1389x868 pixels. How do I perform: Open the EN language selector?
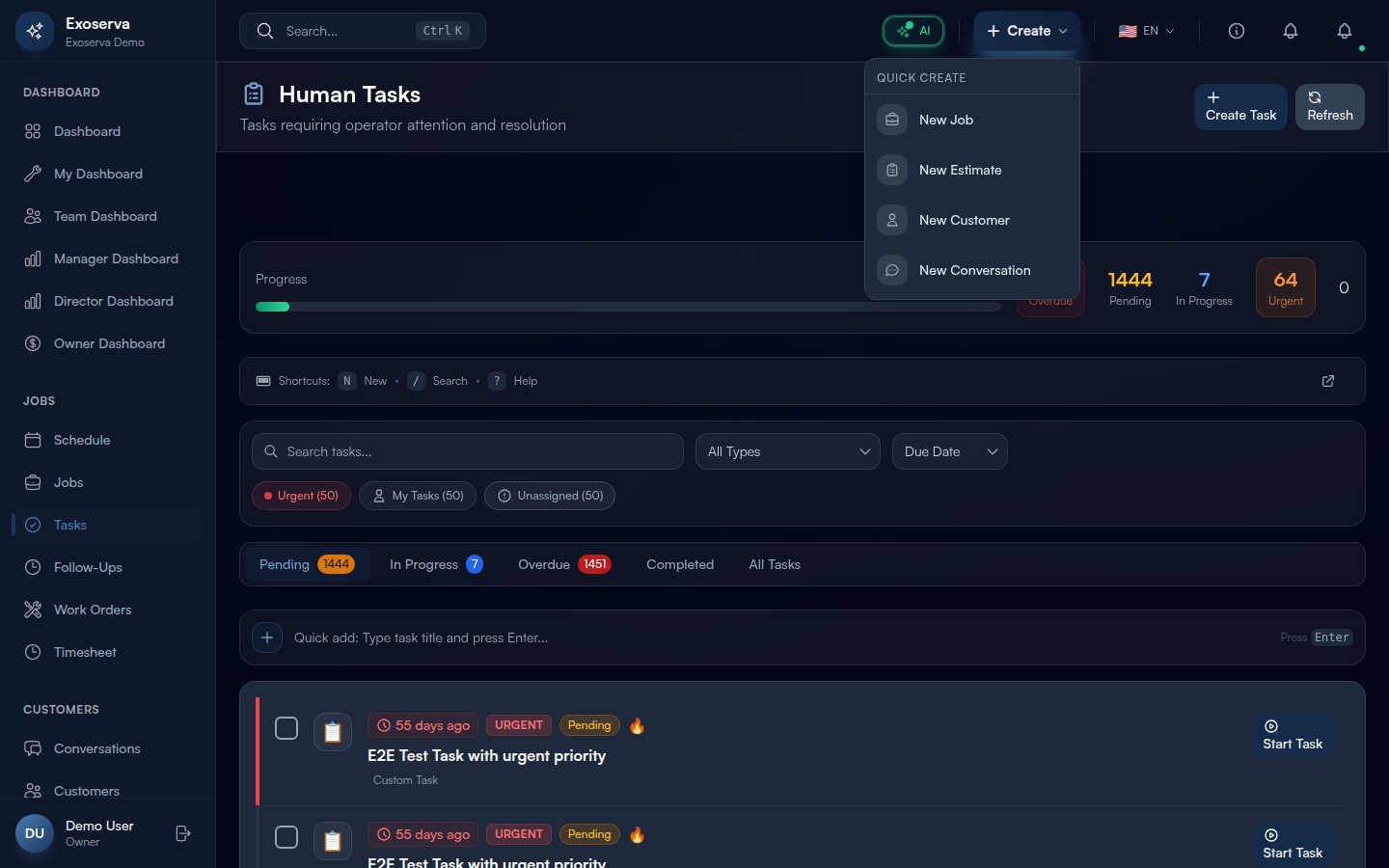coord(1146,31)
